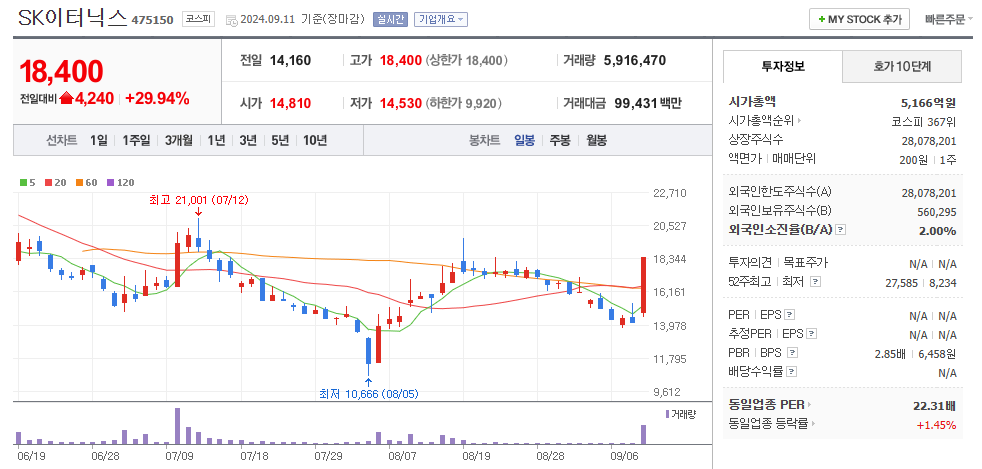This screenshot has height=469, width=982.
Task: Select the 3개월 line chart period
Action: point(179,140)
